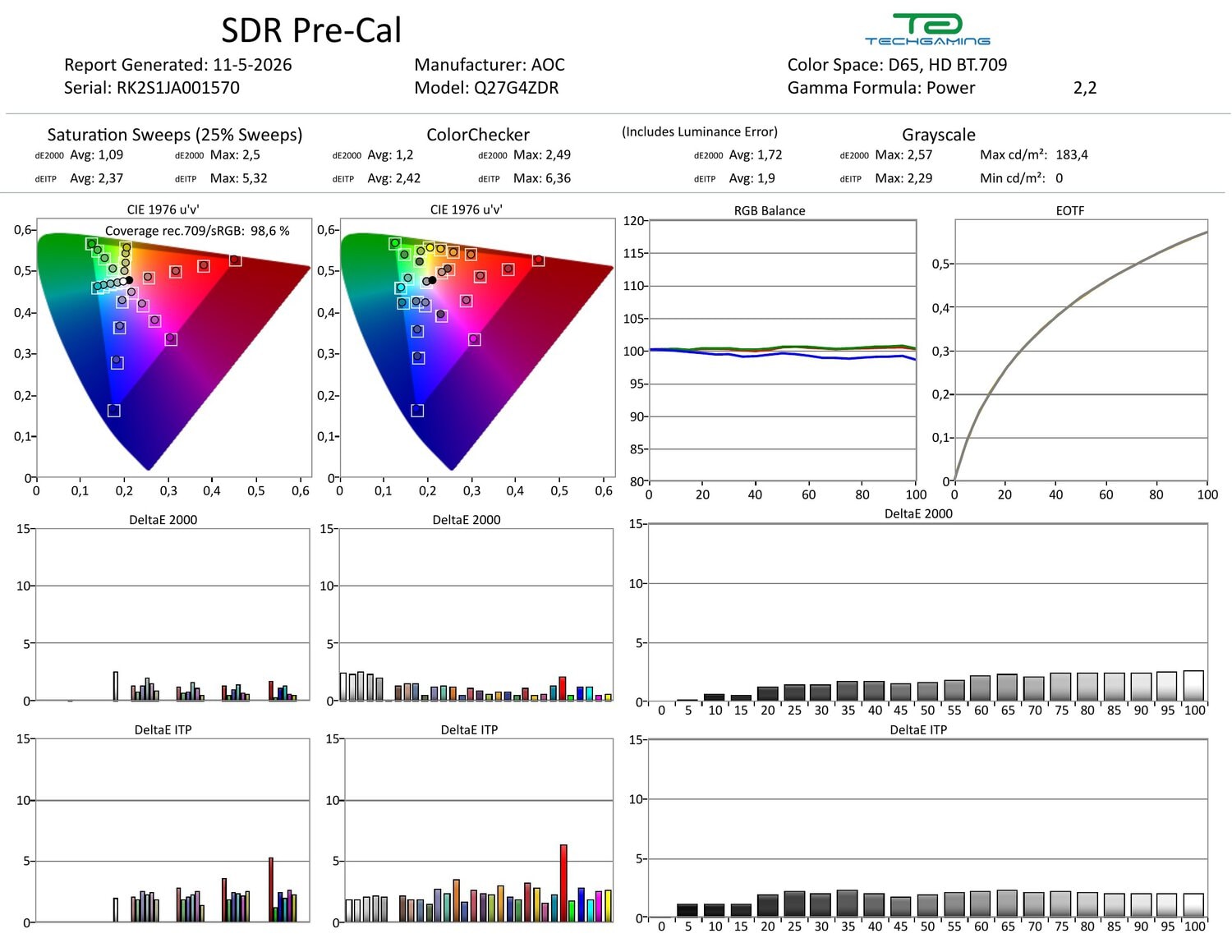The width and height of the screenshot is (1232, 952).
Task: Select the Saturation Sweeps heading
Action: pos(175,135)
